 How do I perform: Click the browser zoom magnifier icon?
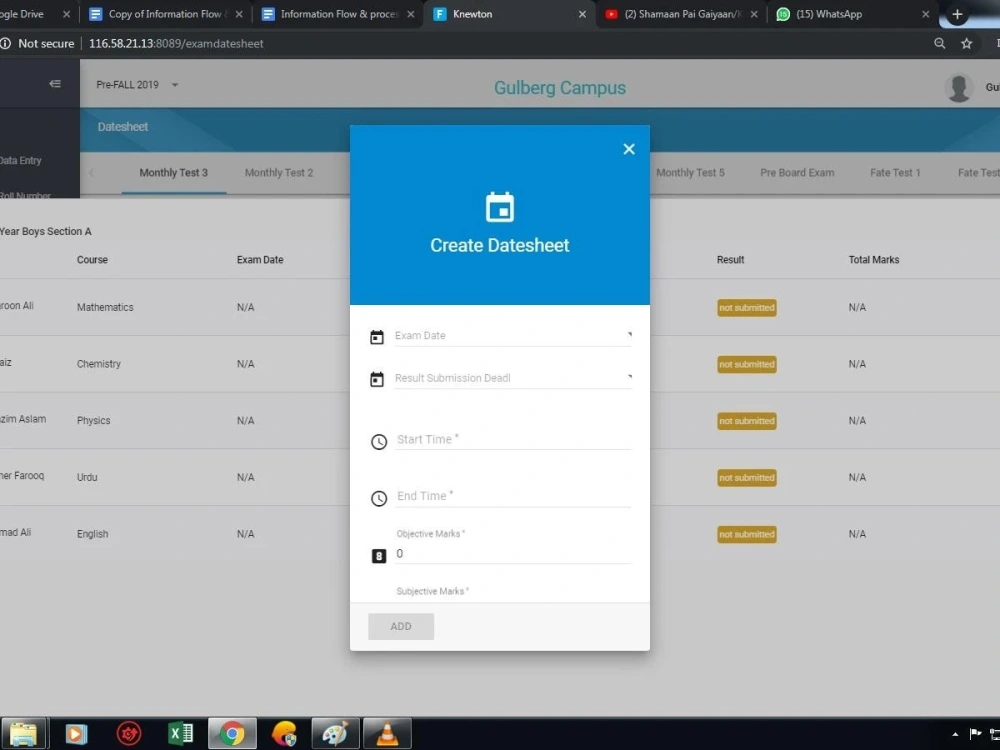(x=939, y=43)
